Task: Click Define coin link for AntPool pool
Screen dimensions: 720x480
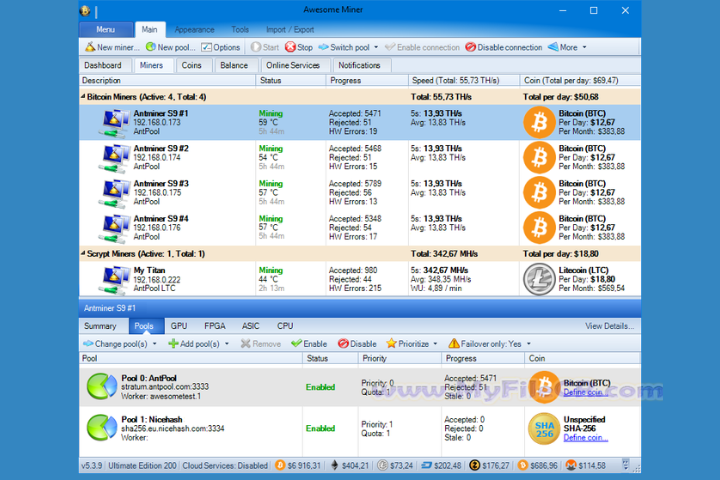Action: point(585,392)
